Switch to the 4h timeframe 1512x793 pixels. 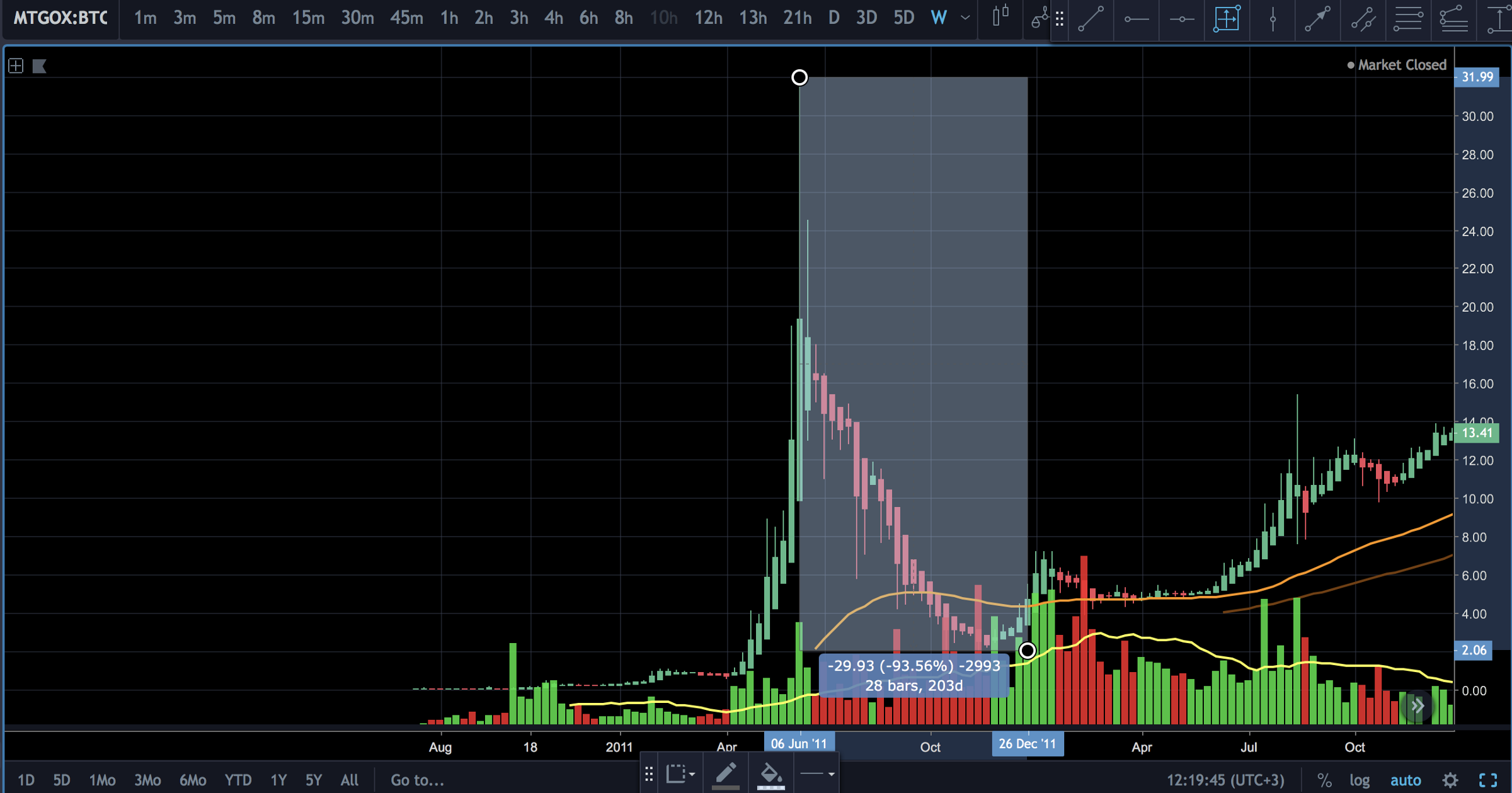(553, 18)
